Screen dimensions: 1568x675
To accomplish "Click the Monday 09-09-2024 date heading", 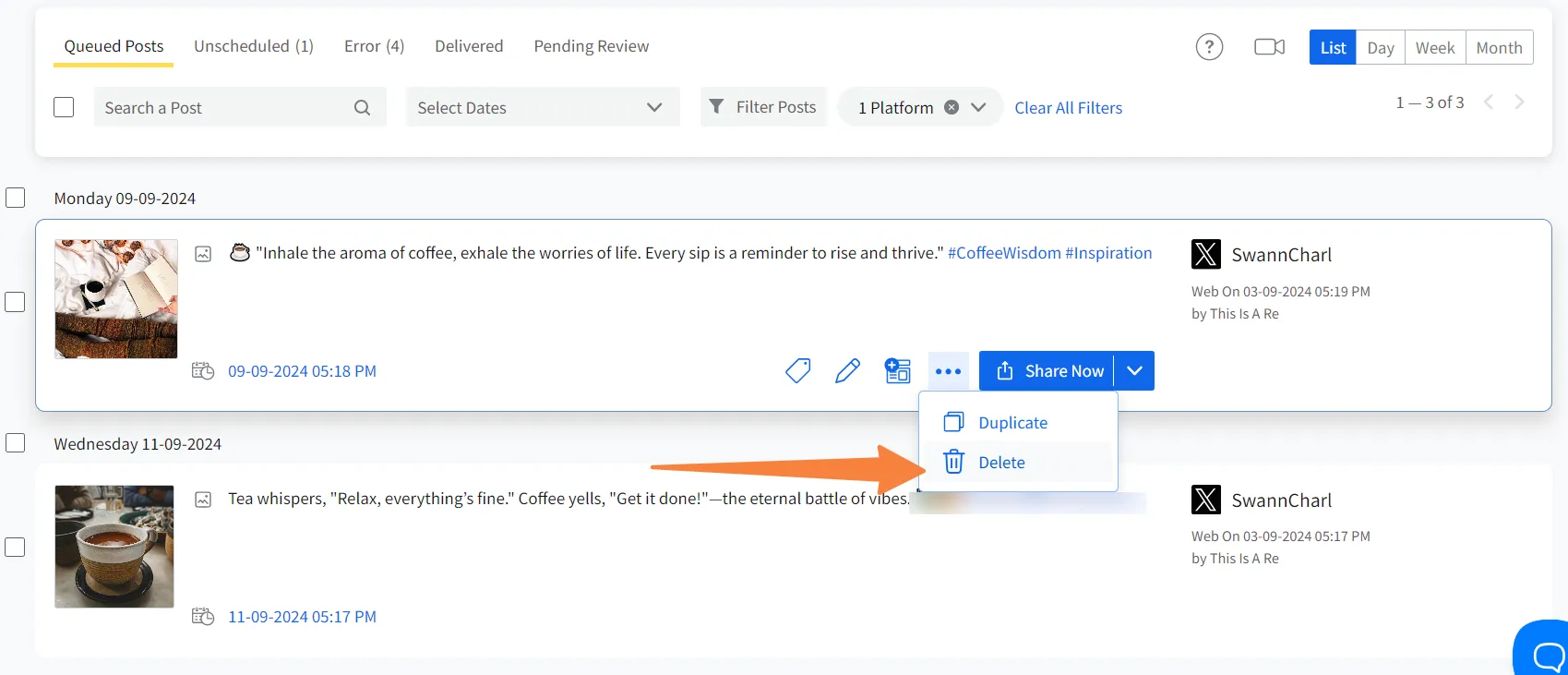I will pyautogui.click(x=125, y=199).
